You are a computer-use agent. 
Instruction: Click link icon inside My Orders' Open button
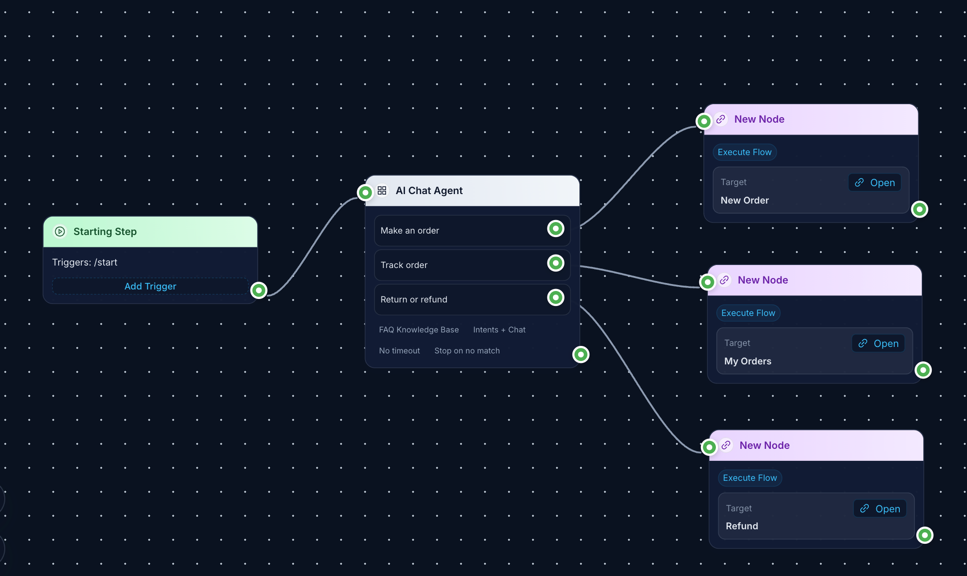(x=862, y=343)
